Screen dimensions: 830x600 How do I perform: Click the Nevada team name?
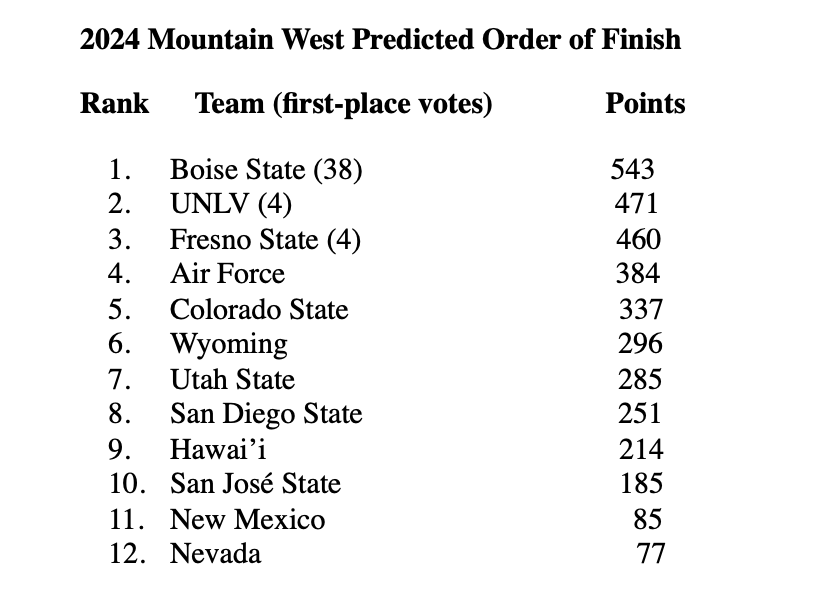click(x=215, y=554)
